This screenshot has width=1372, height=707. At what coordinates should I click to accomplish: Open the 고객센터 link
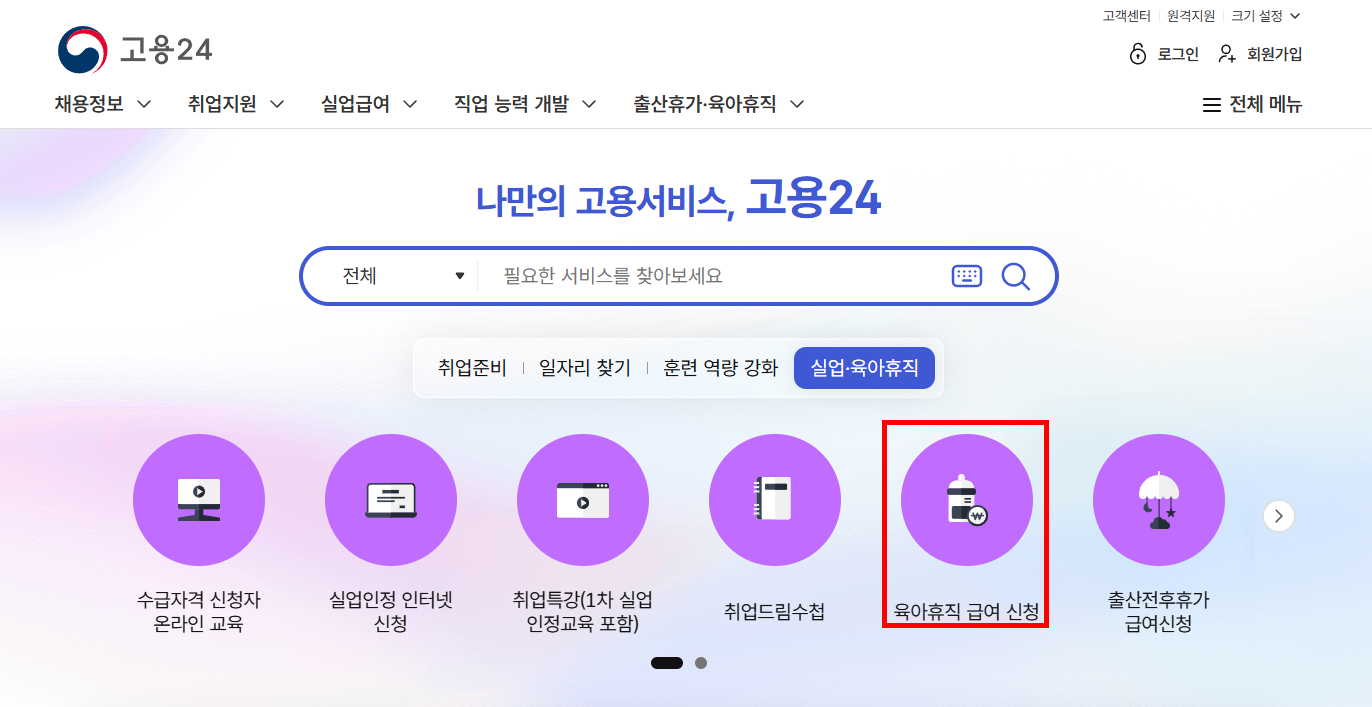point(1127,16)
